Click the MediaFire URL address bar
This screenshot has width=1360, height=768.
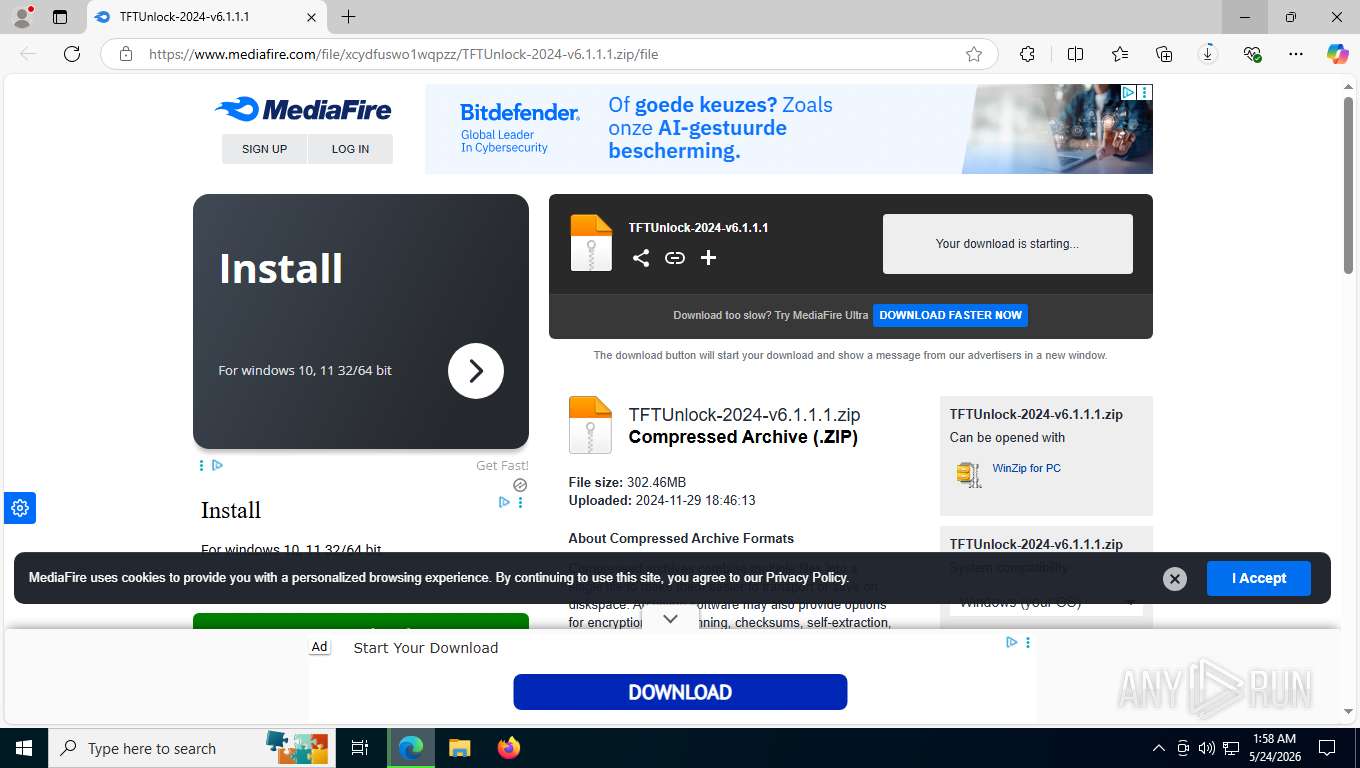(548, 54)
